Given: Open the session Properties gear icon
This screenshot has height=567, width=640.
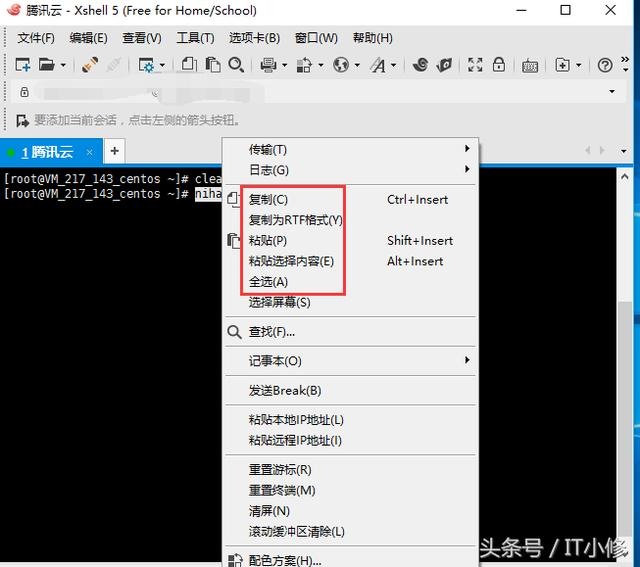Looking at the screenshot, I should point(147,65).
